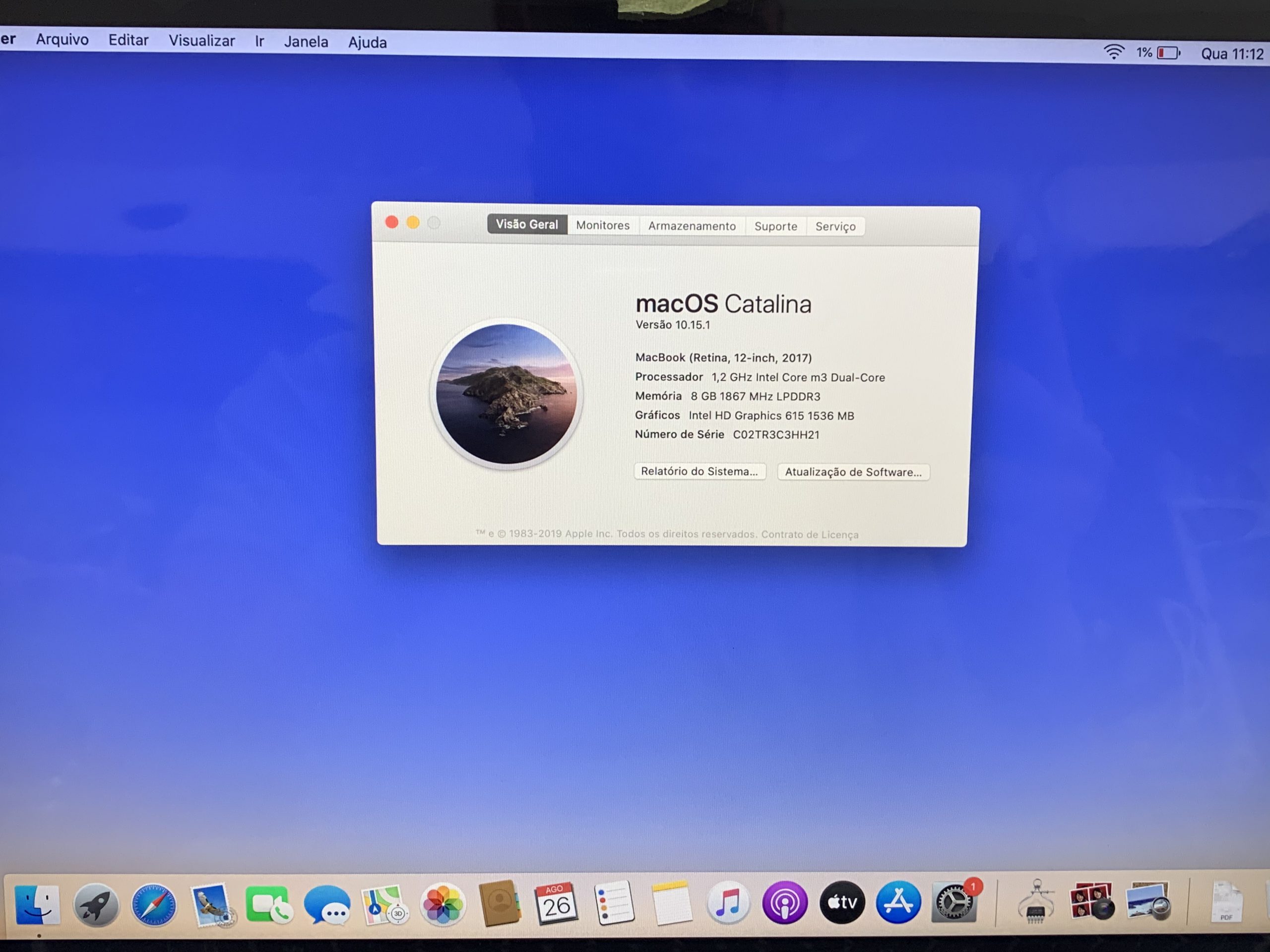The image size is (1270, 952).
Task: Open Launchpad from the dock
Action: point(96,905)
